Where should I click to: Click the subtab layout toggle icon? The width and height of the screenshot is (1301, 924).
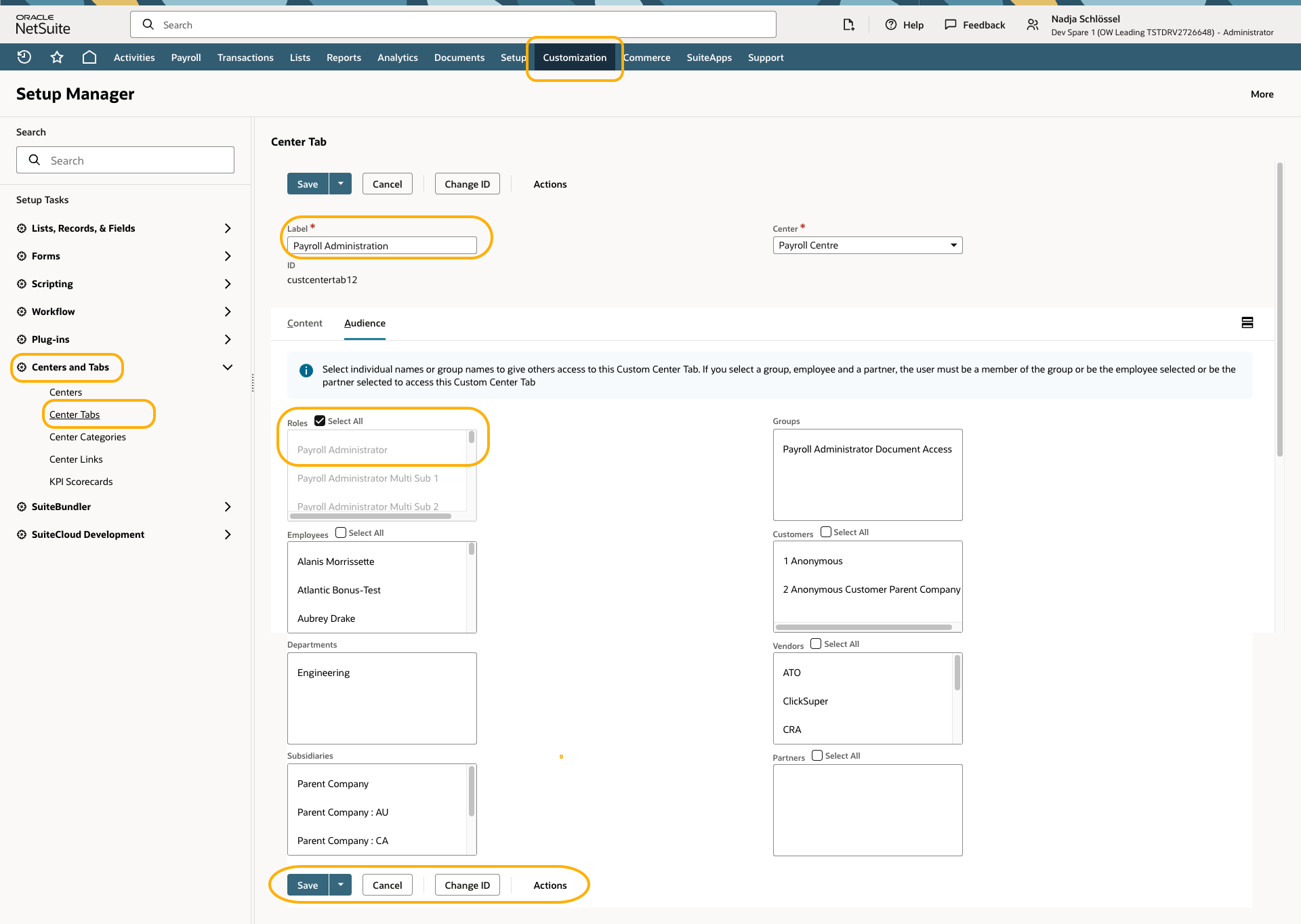[x=1247, y=322]
